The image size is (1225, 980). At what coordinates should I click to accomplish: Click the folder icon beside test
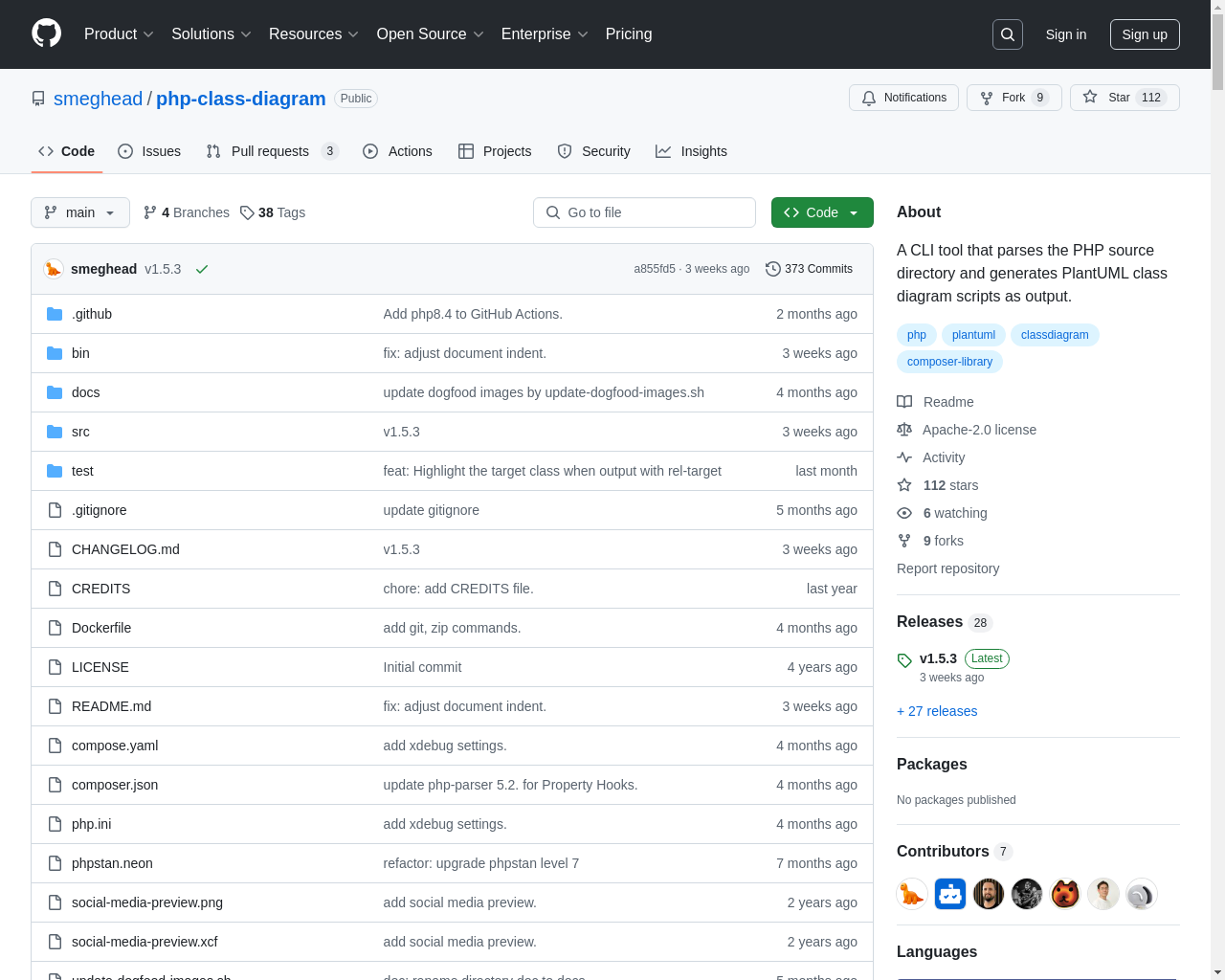[55, 471]
